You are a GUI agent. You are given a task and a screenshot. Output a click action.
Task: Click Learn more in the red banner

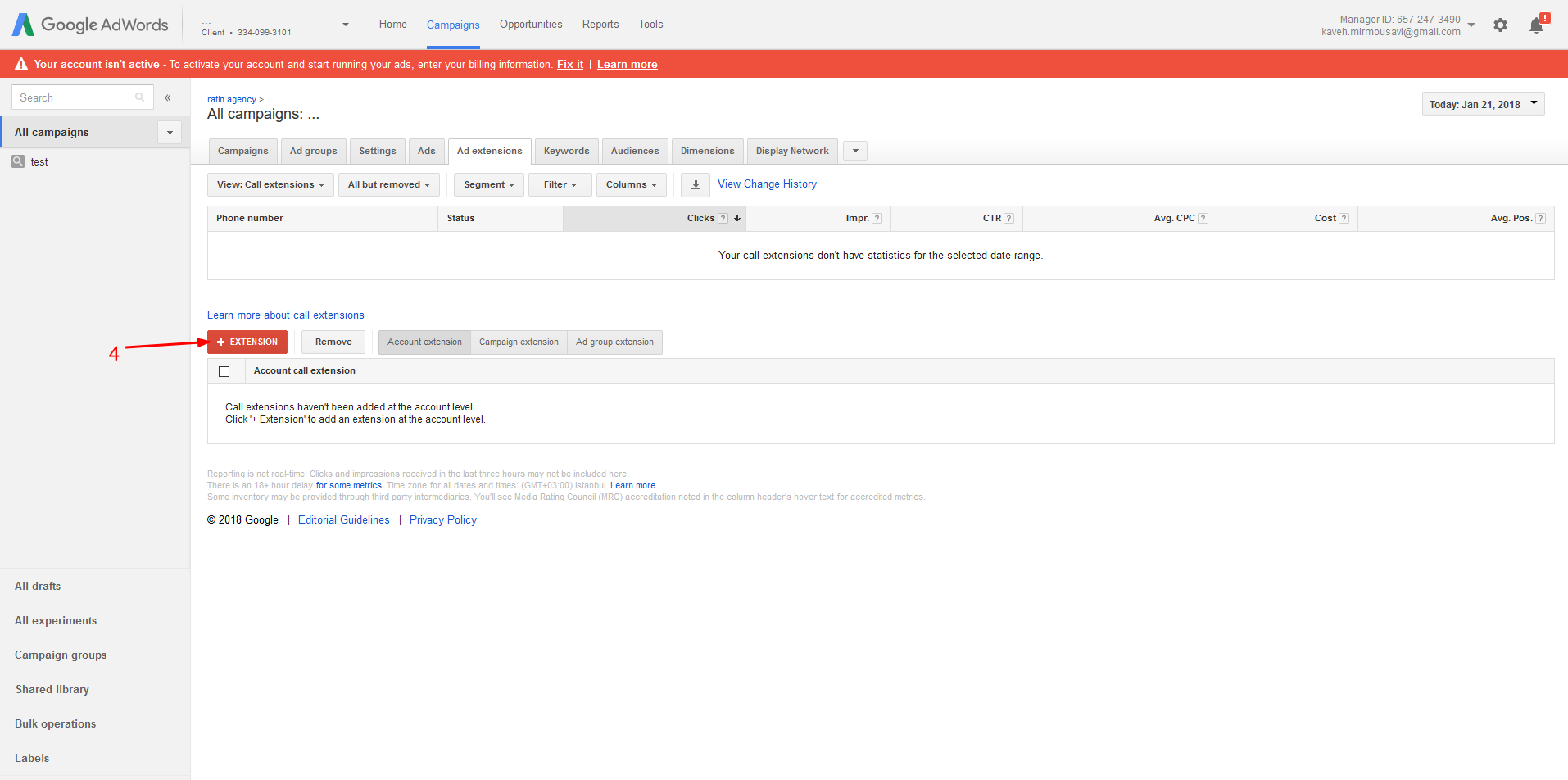[x=628, y=64]
